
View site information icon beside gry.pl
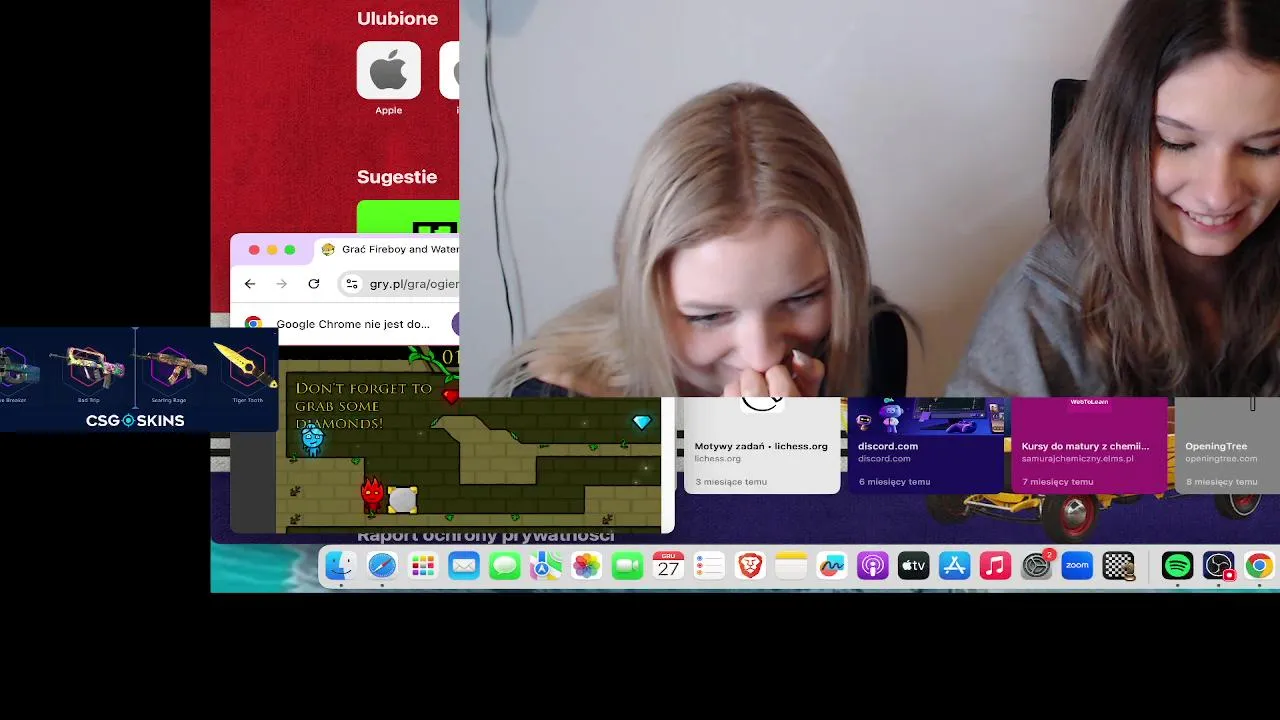coord(352,284)
